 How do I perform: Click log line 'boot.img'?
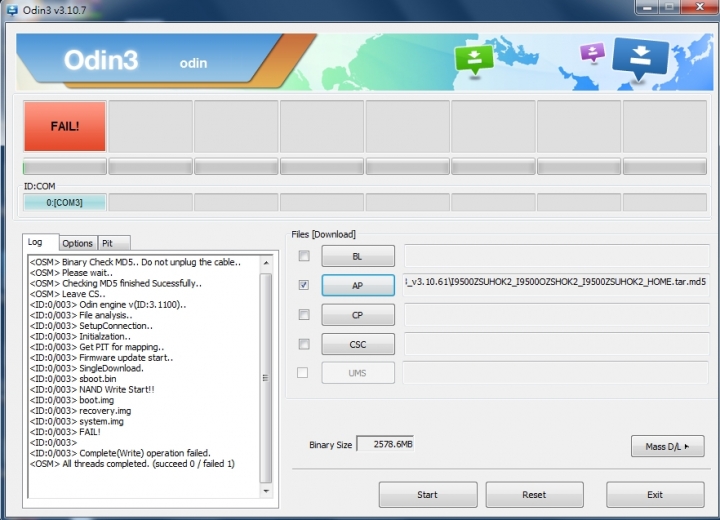[72, 400]
